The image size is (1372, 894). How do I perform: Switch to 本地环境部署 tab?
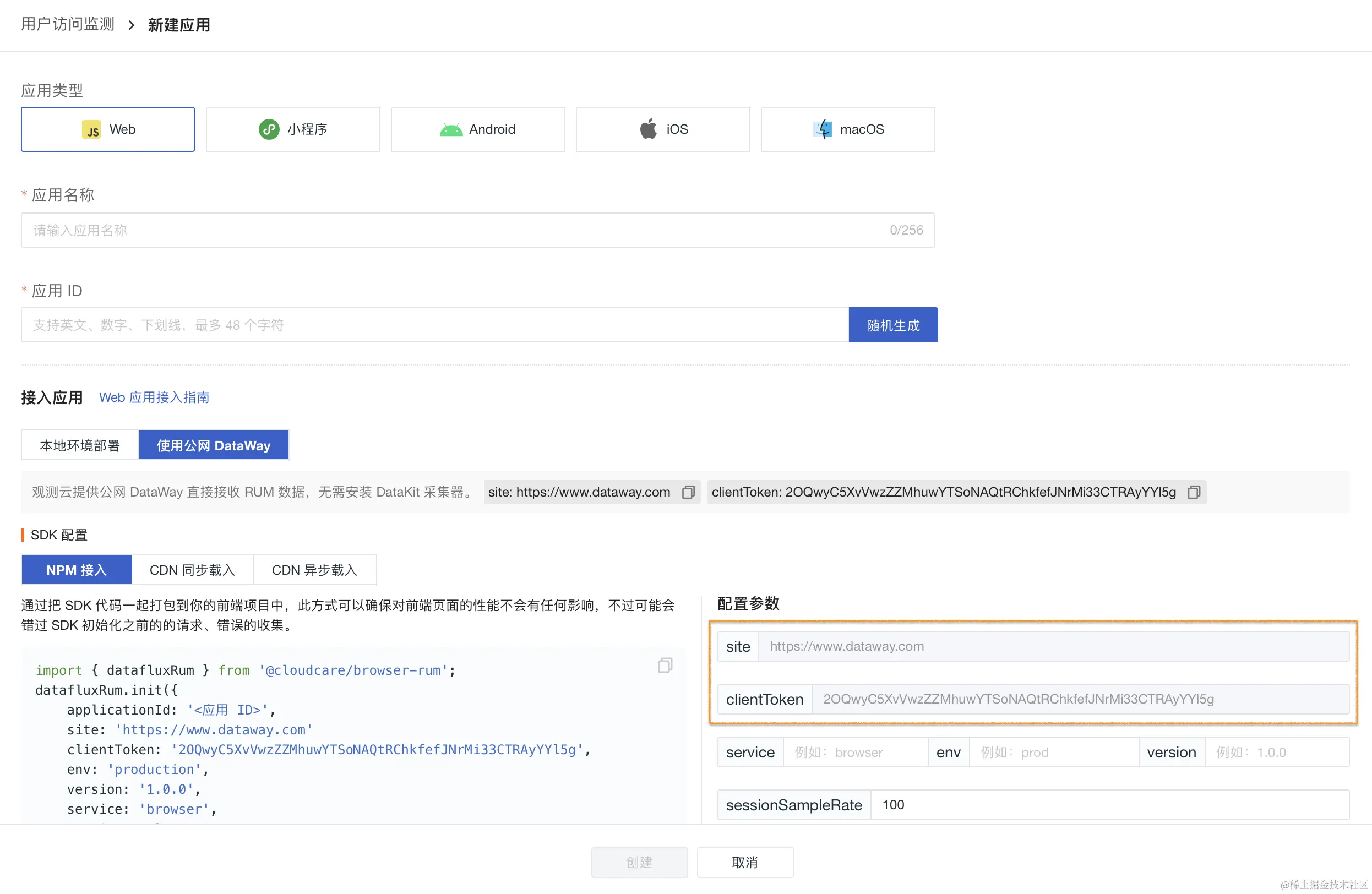click(x=79, y=445)
